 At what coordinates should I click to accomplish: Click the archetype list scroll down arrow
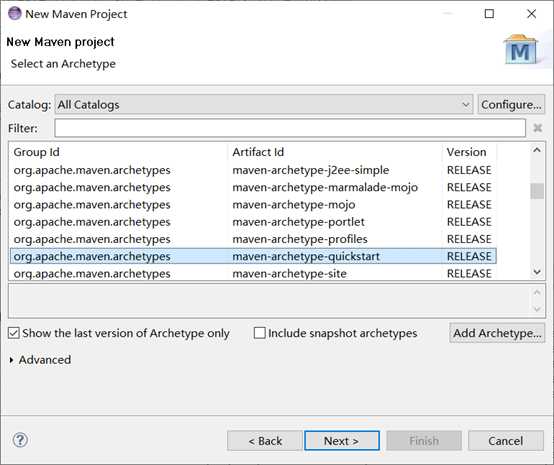[x=537, y=272]
